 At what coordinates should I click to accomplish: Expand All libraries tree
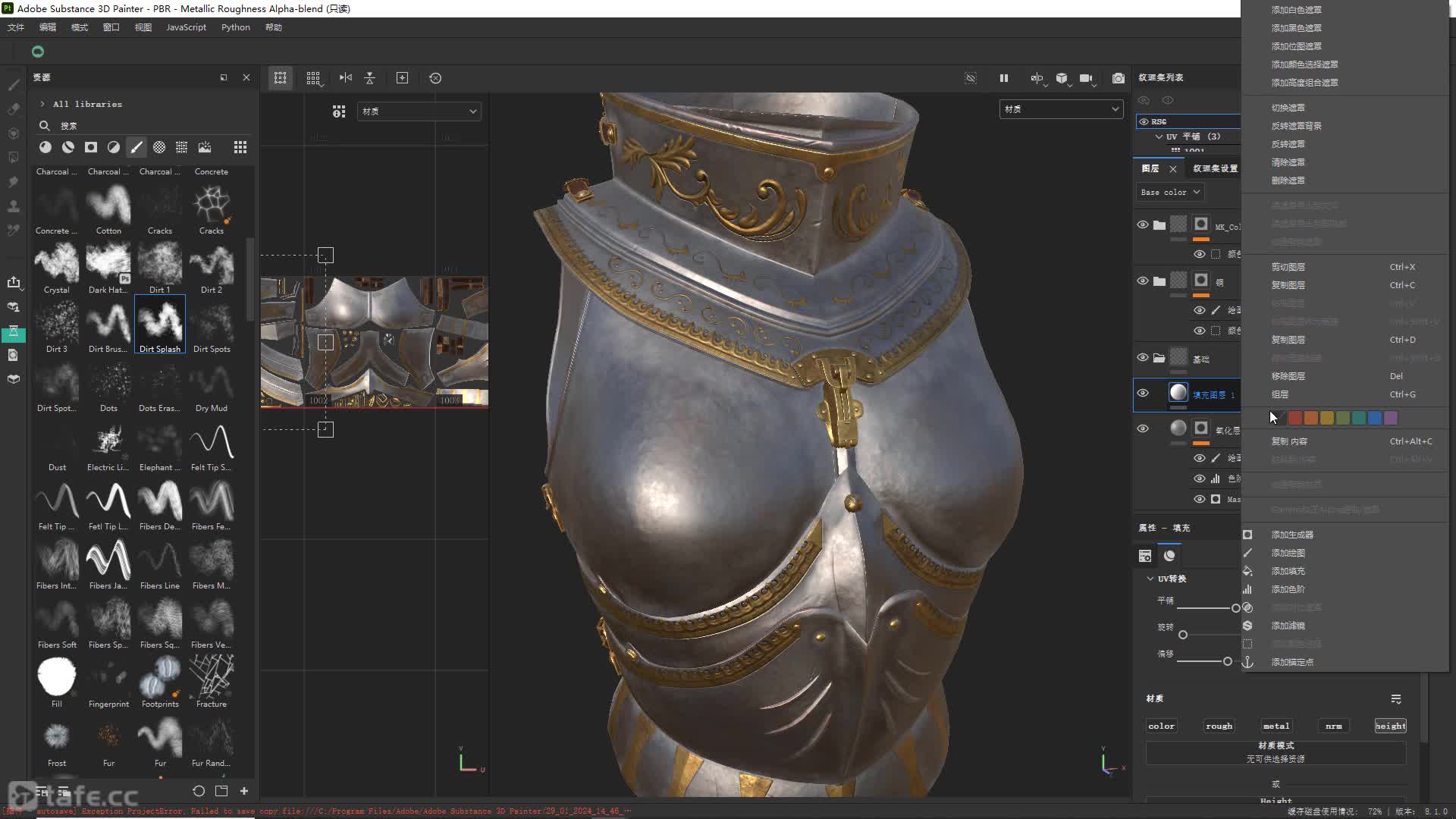click(42, 105)
